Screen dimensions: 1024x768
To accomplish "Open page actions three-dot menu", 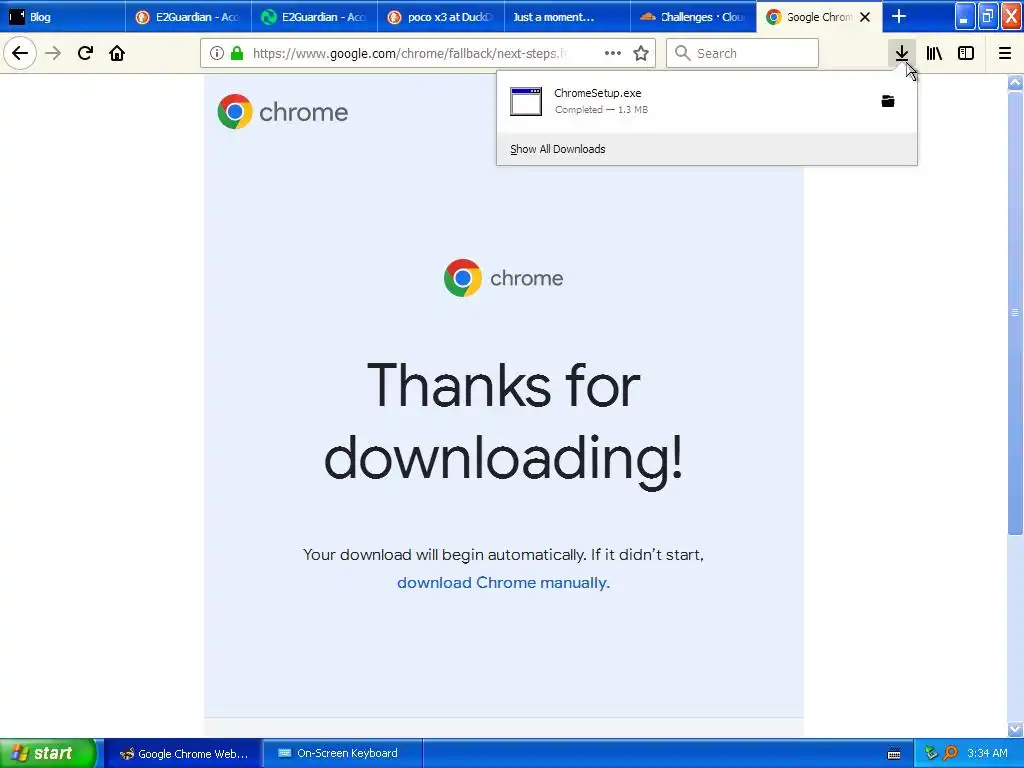I will click(613, 53).
